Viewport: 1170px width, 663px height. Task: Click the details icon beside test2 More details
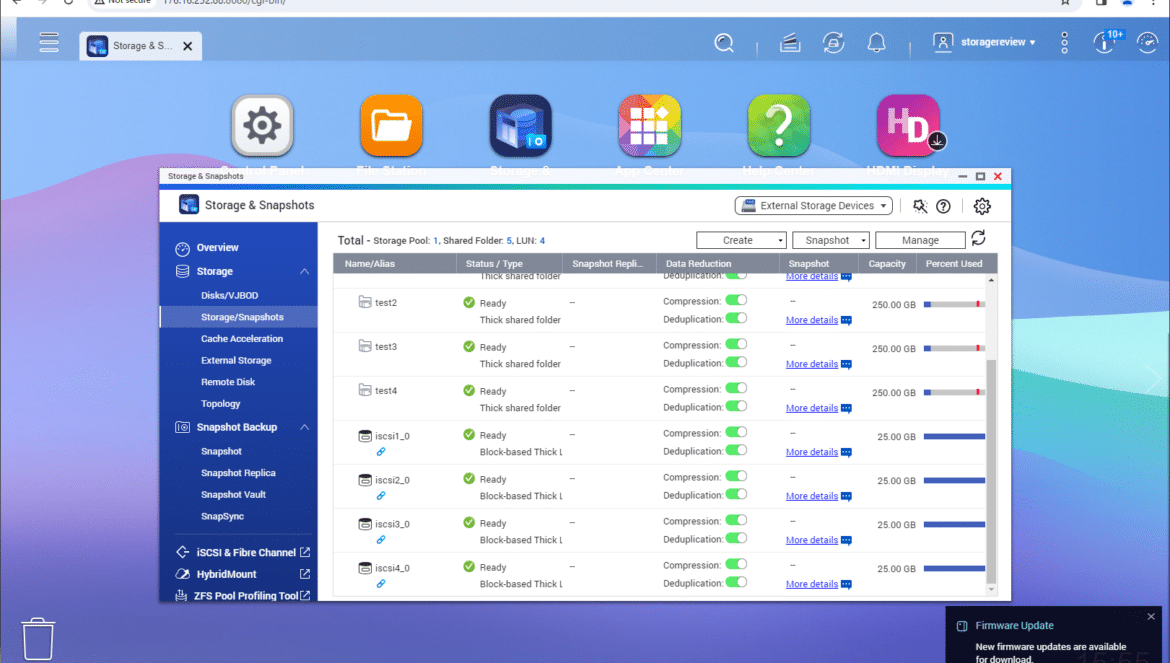[846, 321]
